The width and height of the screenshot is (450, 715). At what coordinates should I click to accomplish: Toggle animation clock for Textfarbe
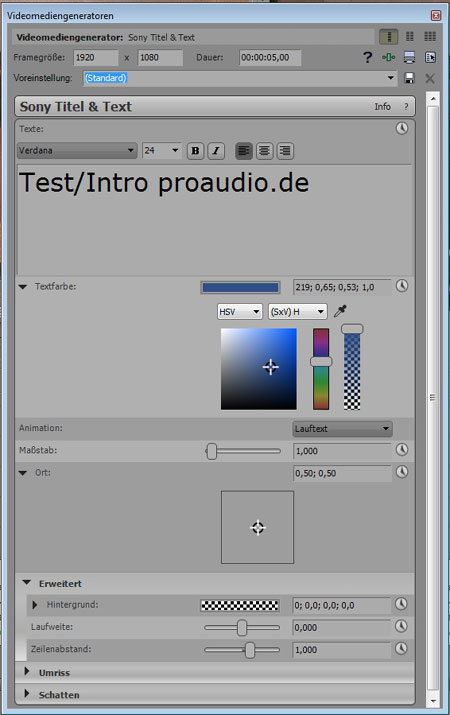(x=402, y=286)
